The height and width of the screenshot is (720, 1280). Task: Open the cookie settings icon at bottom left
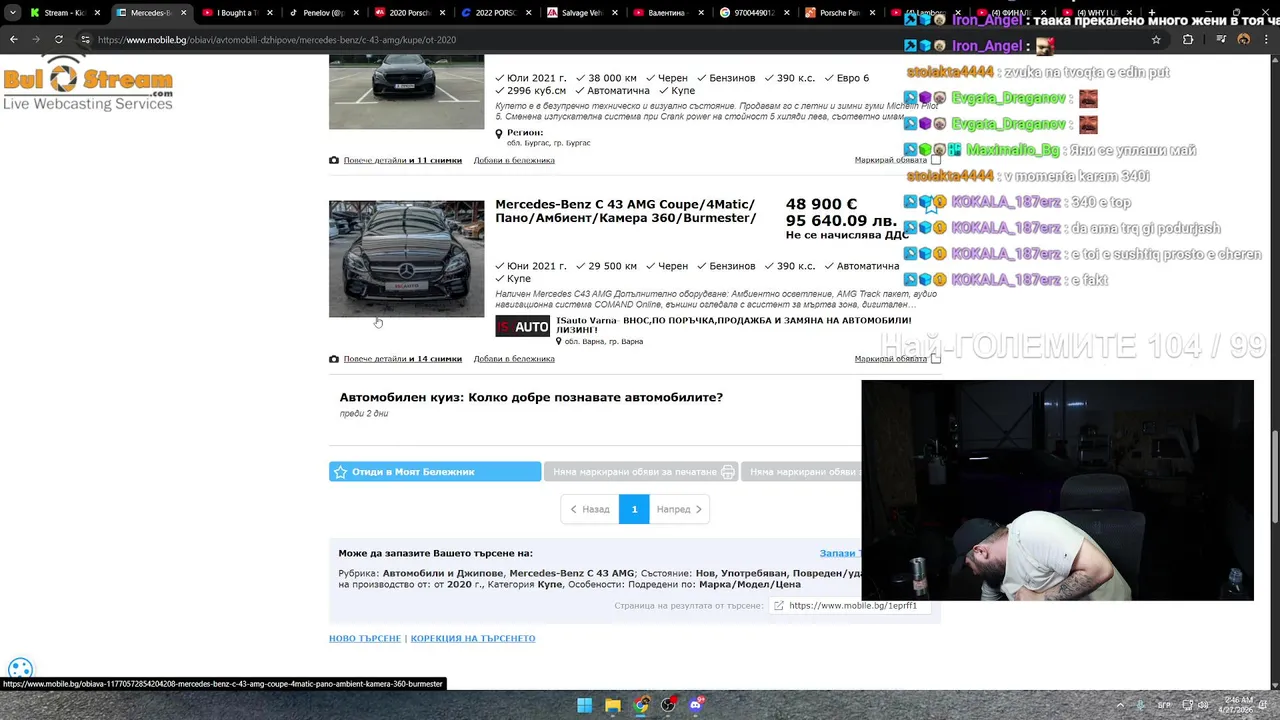[x=20, y=670]
